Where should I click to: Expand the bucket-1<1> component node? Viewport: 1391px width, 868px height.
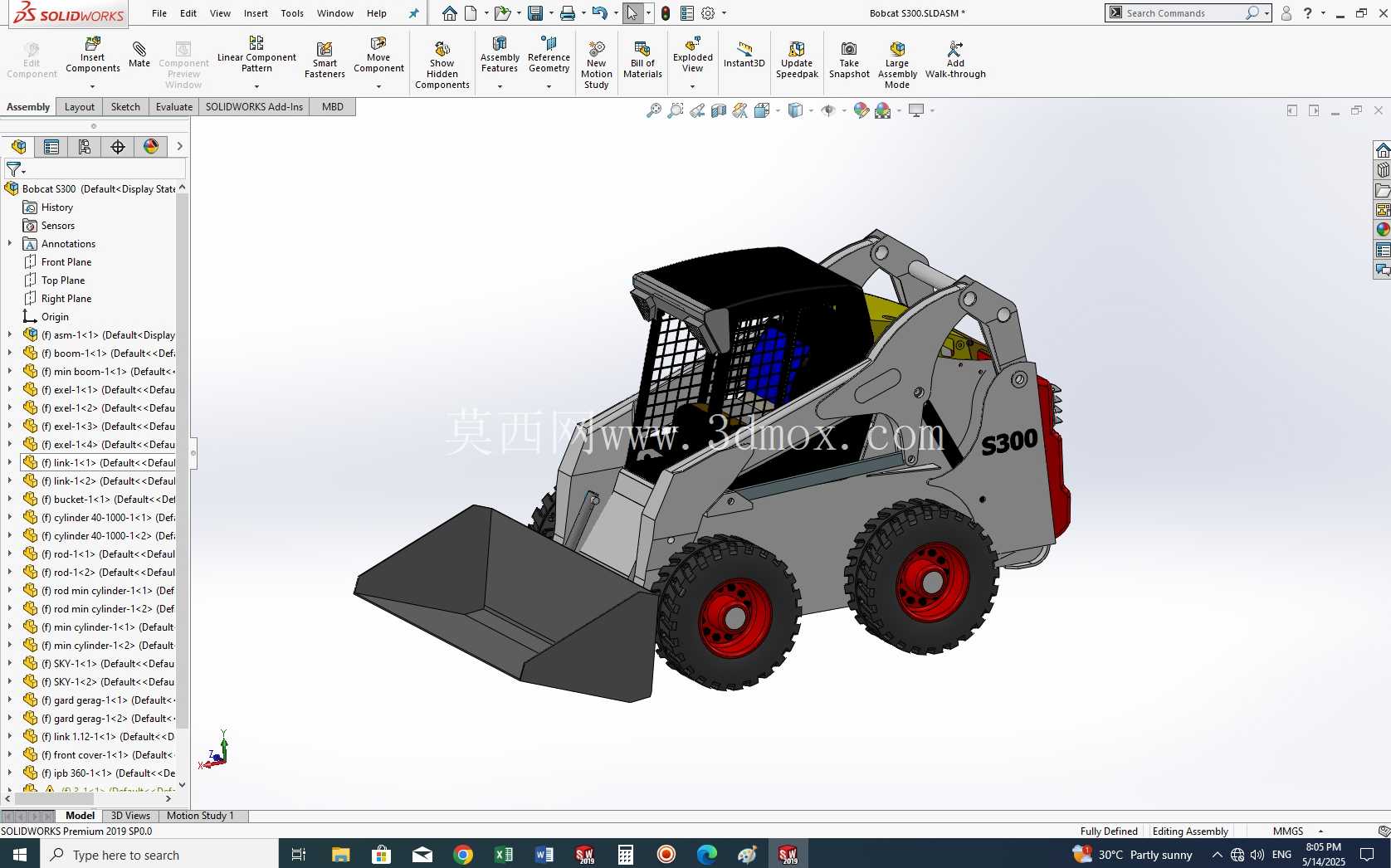[10, 500]
